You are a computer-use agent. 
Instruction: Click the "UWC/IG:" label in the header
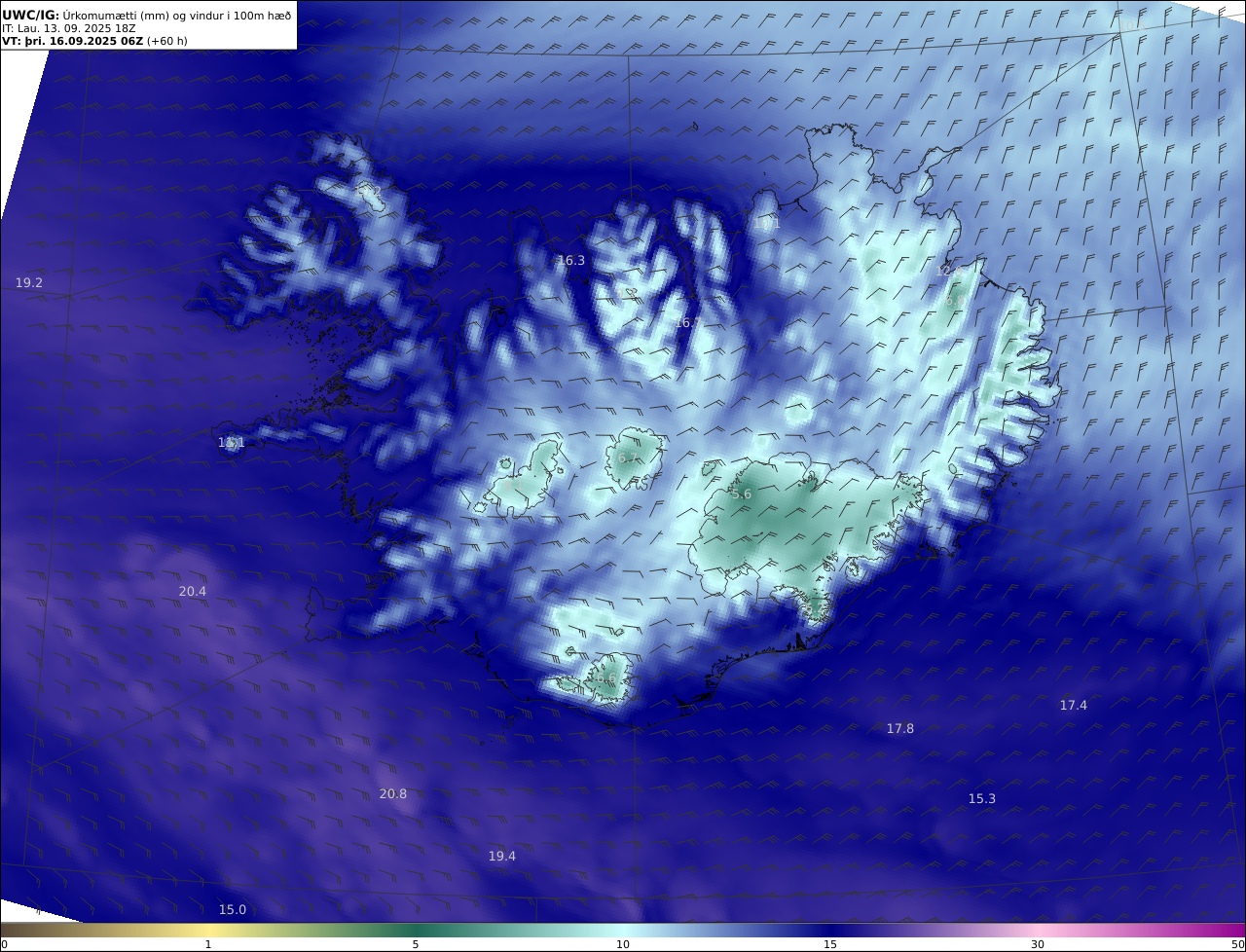(x=30, y=16)
